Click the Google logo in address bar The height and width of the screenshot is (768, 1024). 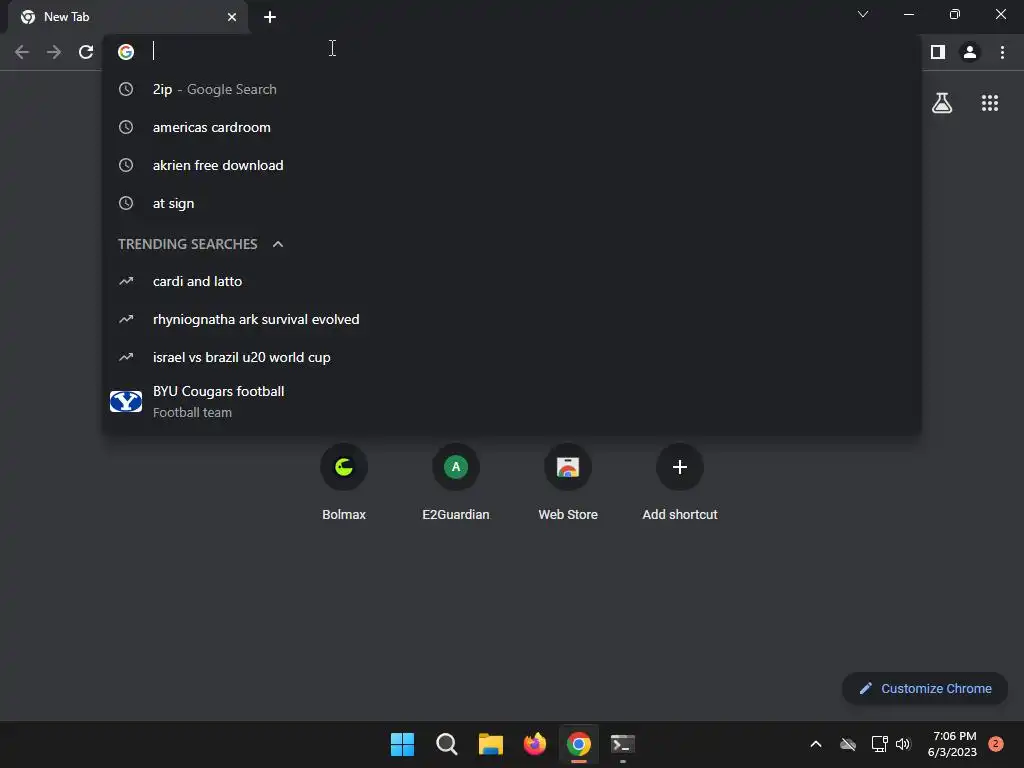click(x=126, y=52)
